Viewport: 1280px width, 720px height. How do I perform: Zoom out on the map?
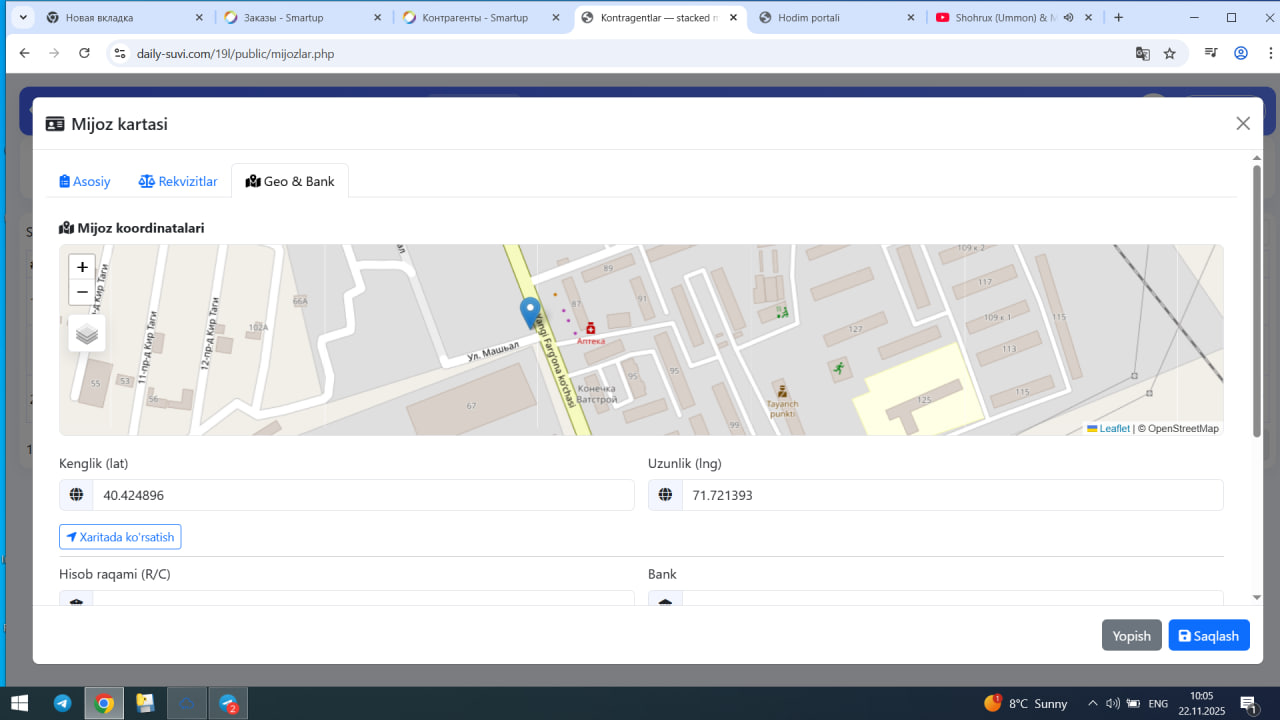click(82, 292)
